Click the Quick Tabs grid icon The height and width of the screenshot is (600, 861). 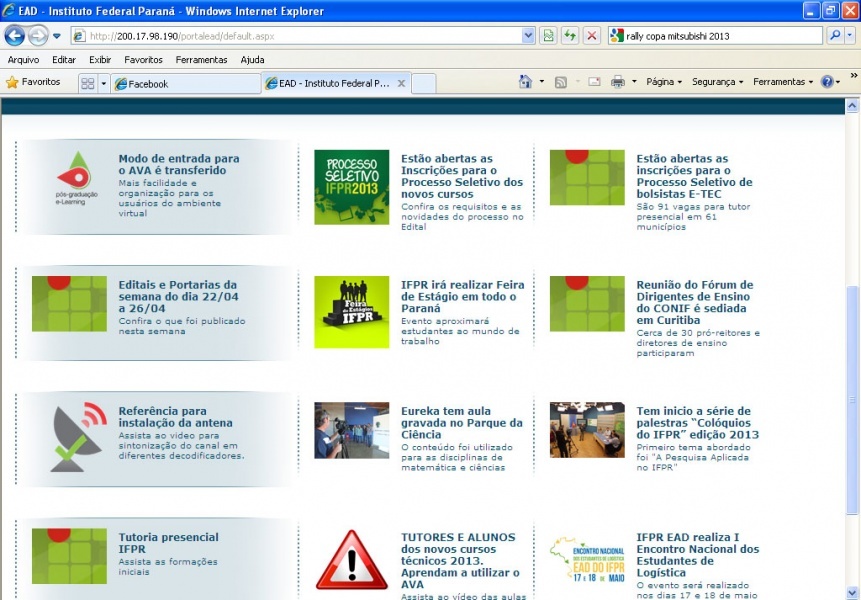(x=87, y=83)
